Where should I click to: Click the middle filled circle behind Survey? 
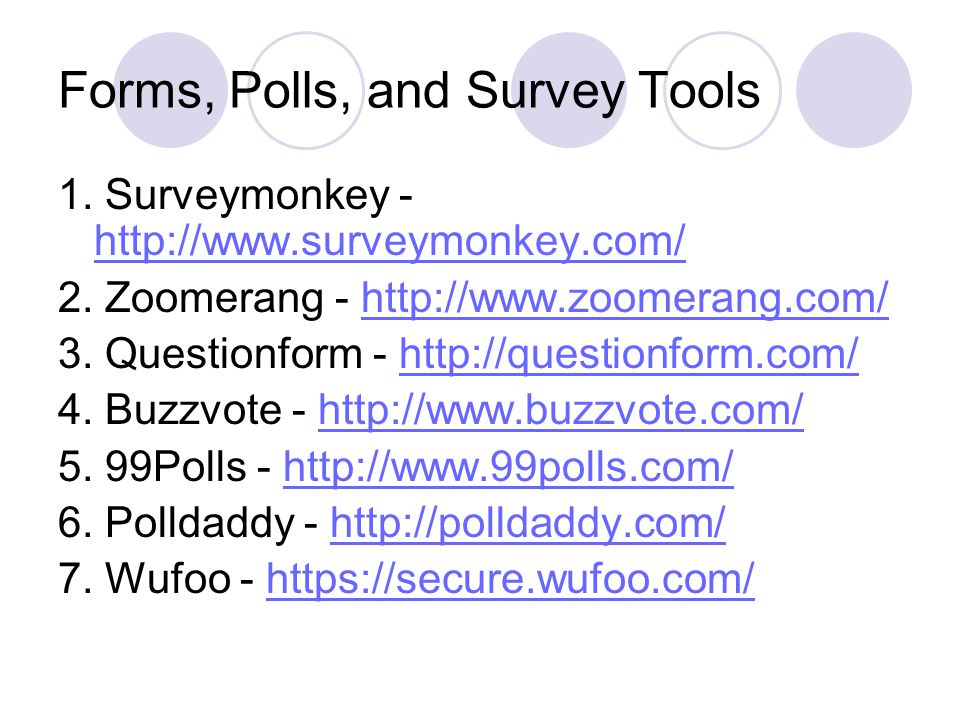tap(569, 90)
